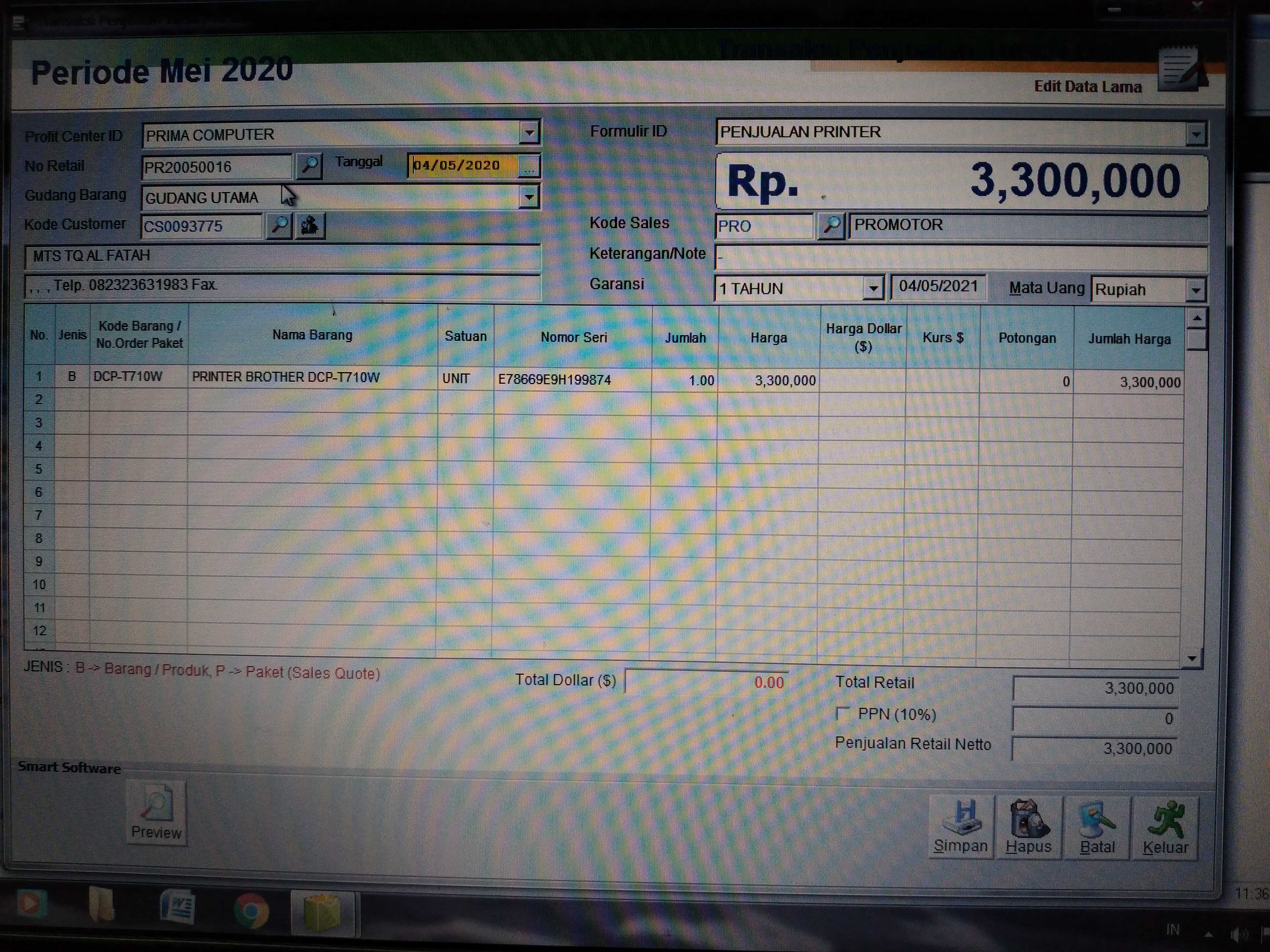Open the Garansi 1 TAHUN dropdown

pos(873,288)
